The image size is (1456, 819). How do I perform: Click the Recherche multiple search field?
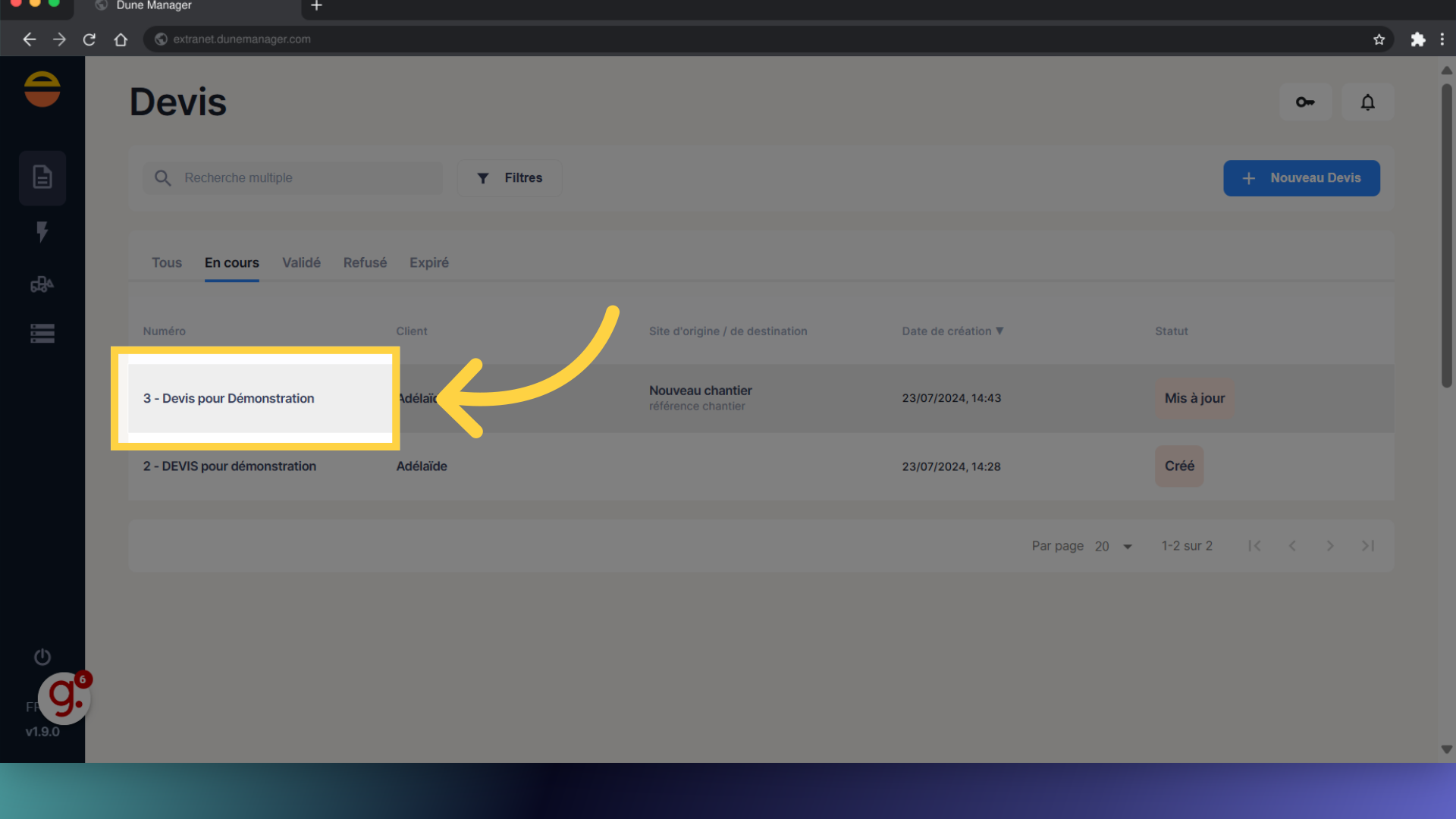tap(303, 177)
